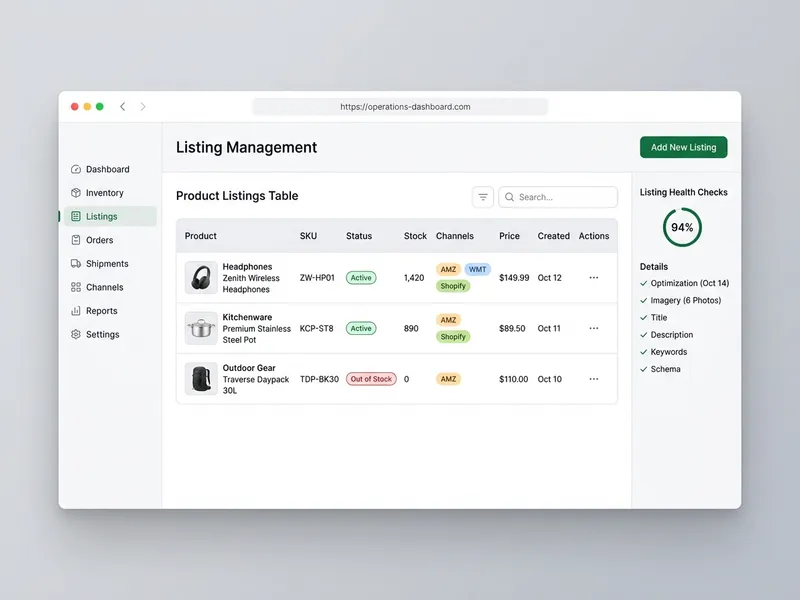
Task: Click the 94% health progress ring
Action: pyautogui.click(x=682, y=227)
